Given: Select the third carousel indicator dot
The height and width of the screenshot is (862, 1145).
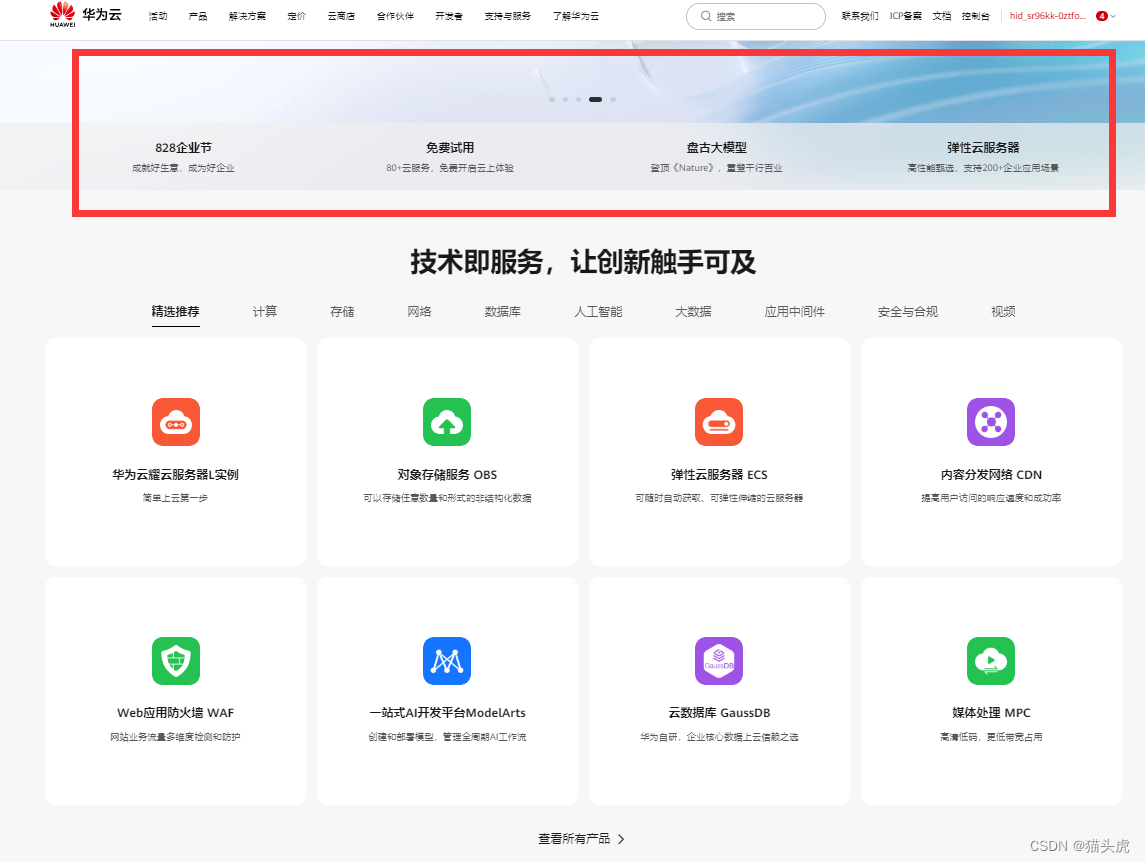Looking at the screenshot, I should [x=578, y=99].
